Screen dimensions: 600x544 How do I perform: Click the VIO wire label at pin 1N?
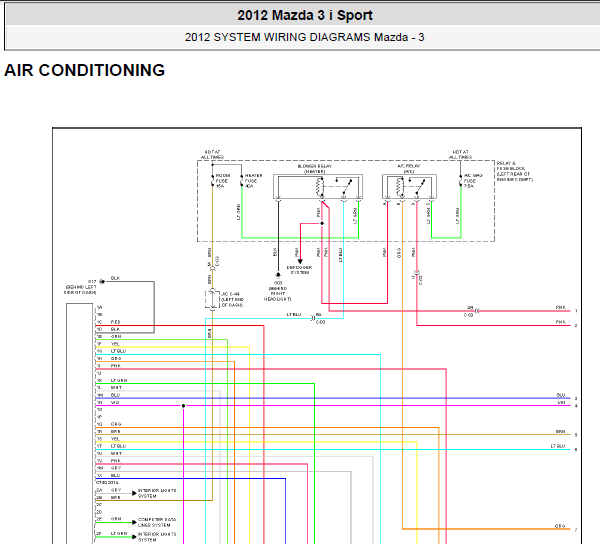click(x=115, y=402)
